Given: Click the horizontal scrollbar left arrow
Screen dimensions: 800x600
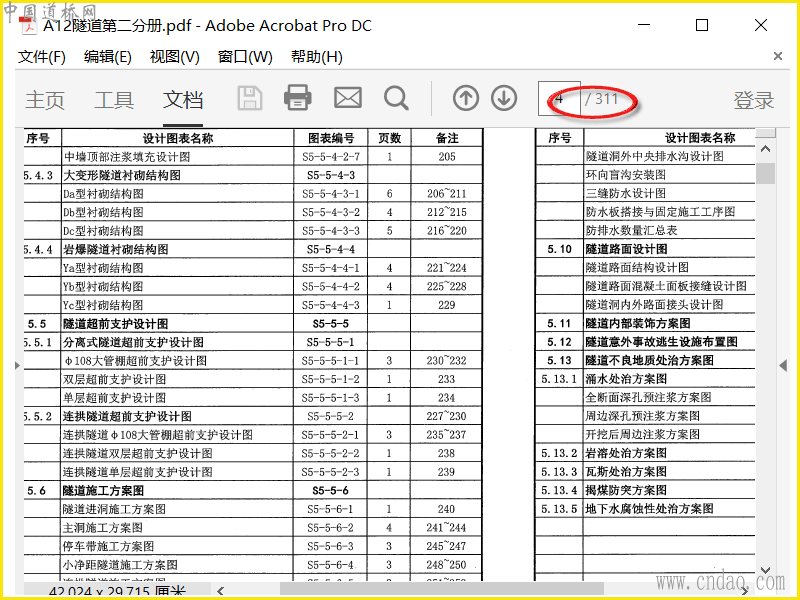Looking at the screenshot, I should click(x=220, y=591).
